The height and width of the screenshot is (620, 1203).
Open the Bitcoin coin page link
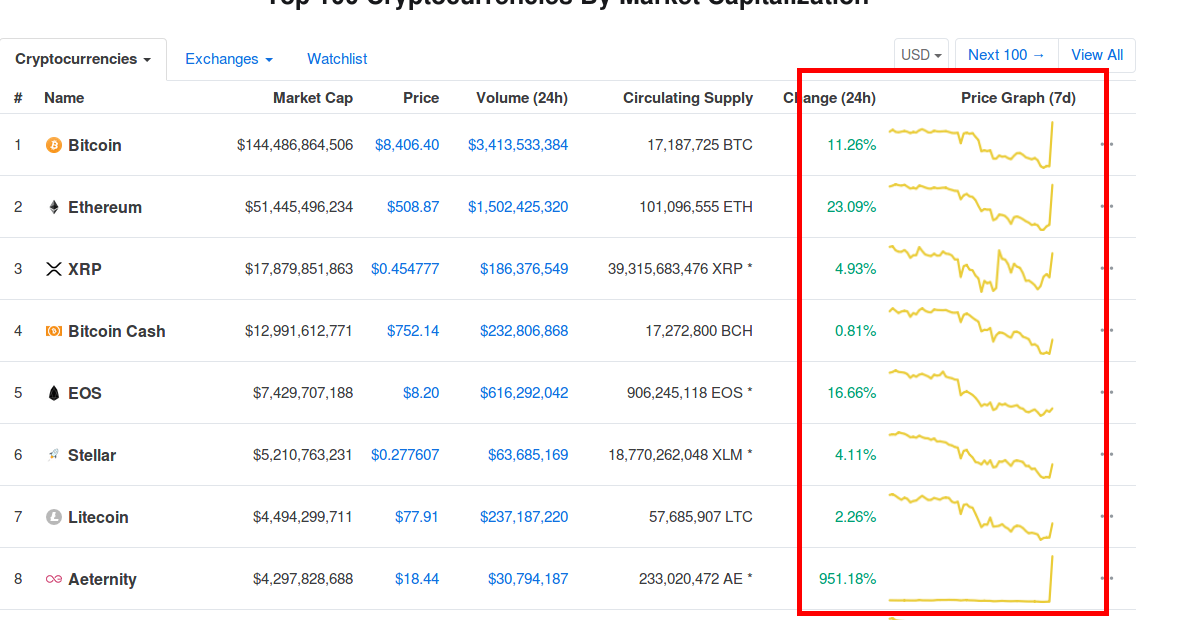95,145
